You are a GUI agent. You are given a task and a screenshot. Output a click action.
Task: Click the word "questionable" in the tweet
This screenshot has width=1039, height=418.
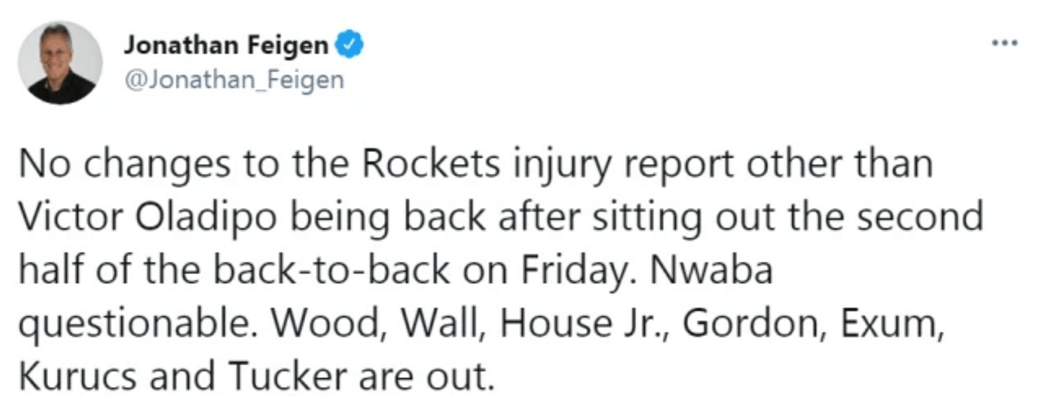(135, 324)
